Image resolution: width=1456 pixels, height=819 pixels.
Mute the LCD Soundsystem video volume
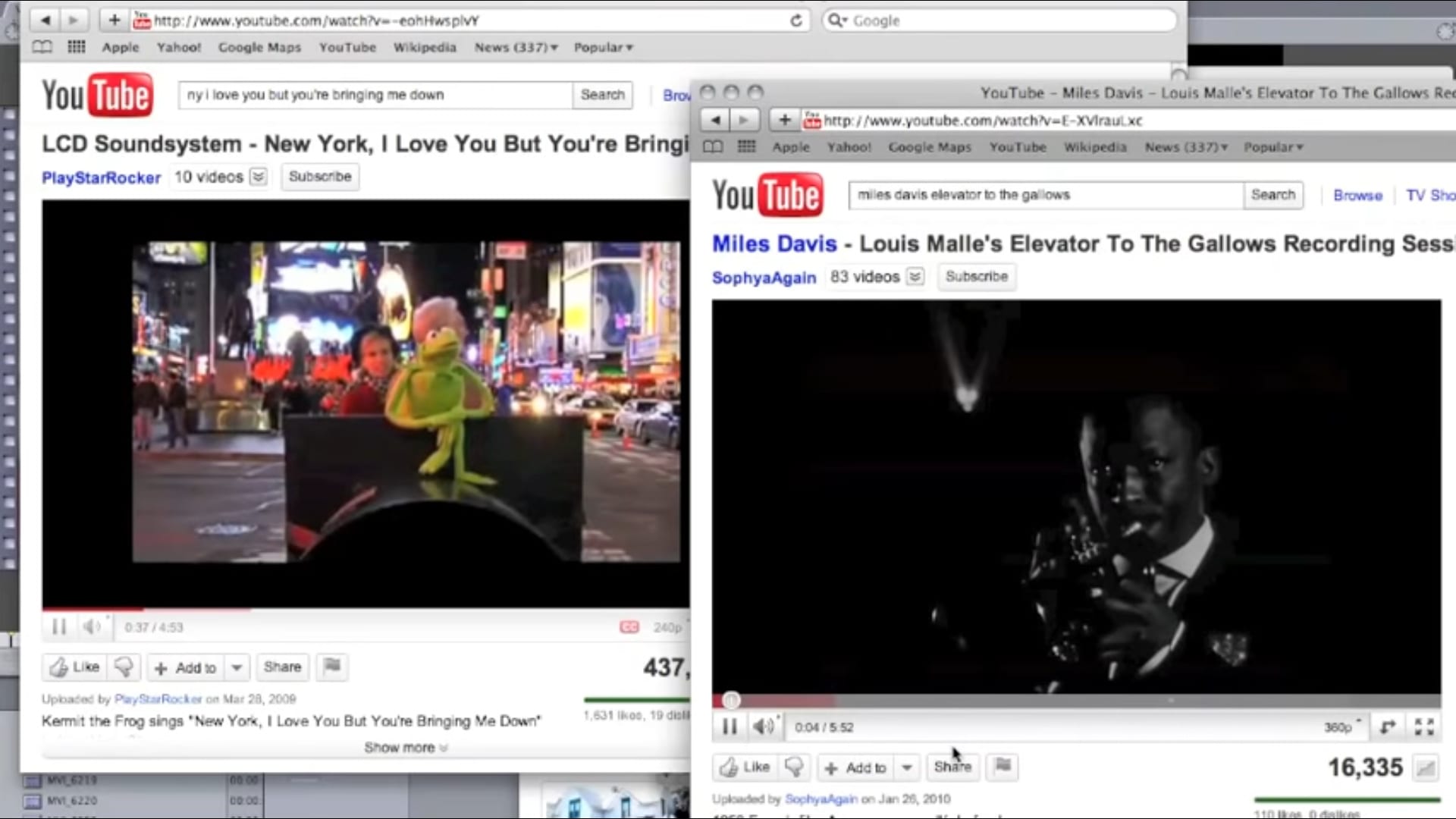93,627
